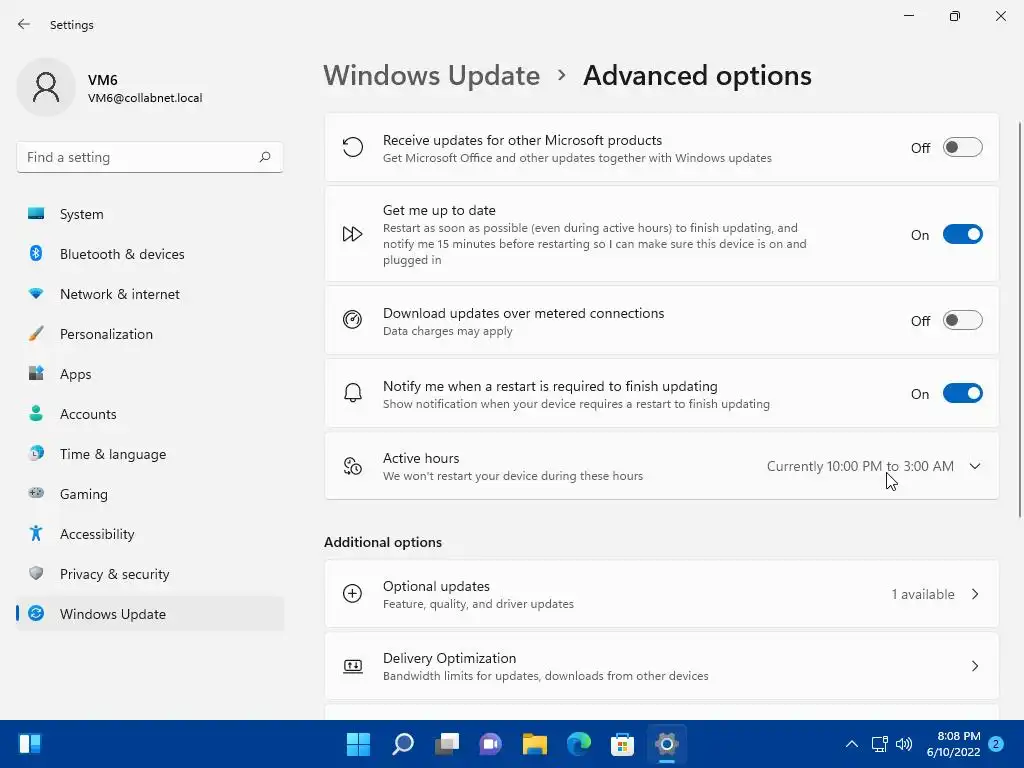Open Task View from taskbar
The height and width of the screenshot is (768, 1024).
pos(447,744)
